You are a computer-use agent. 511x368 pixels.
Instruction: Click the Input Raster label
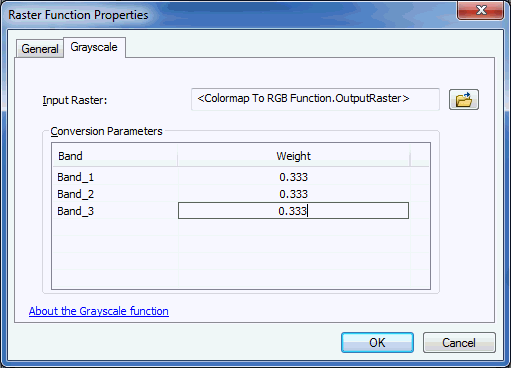coord(75,100)
